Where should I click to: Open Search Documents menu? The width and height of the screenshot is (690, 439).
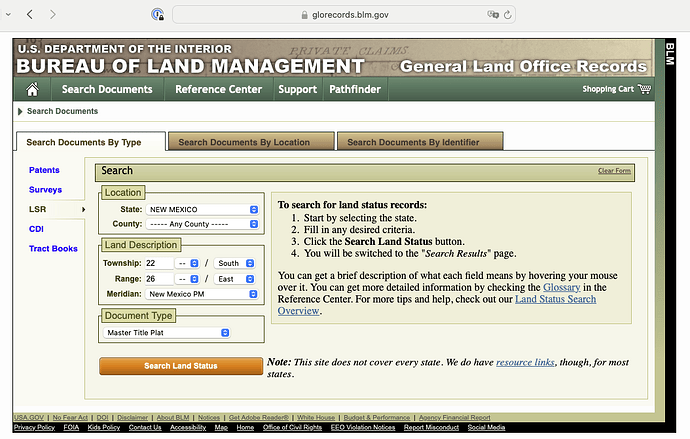pyautogui.click(x=107, y=89)
